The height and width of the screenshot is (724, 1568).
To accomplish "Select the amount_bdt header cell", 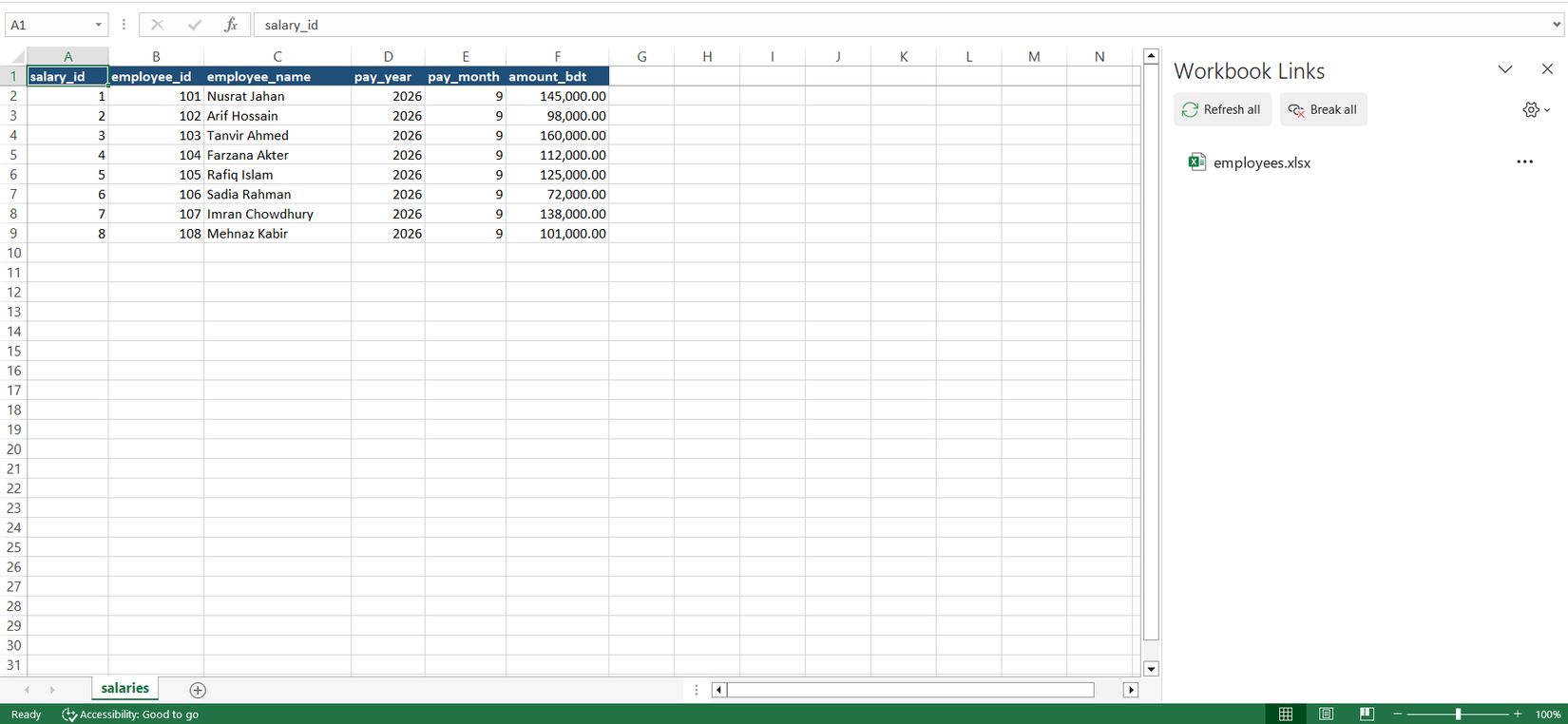I will [558, 76].
